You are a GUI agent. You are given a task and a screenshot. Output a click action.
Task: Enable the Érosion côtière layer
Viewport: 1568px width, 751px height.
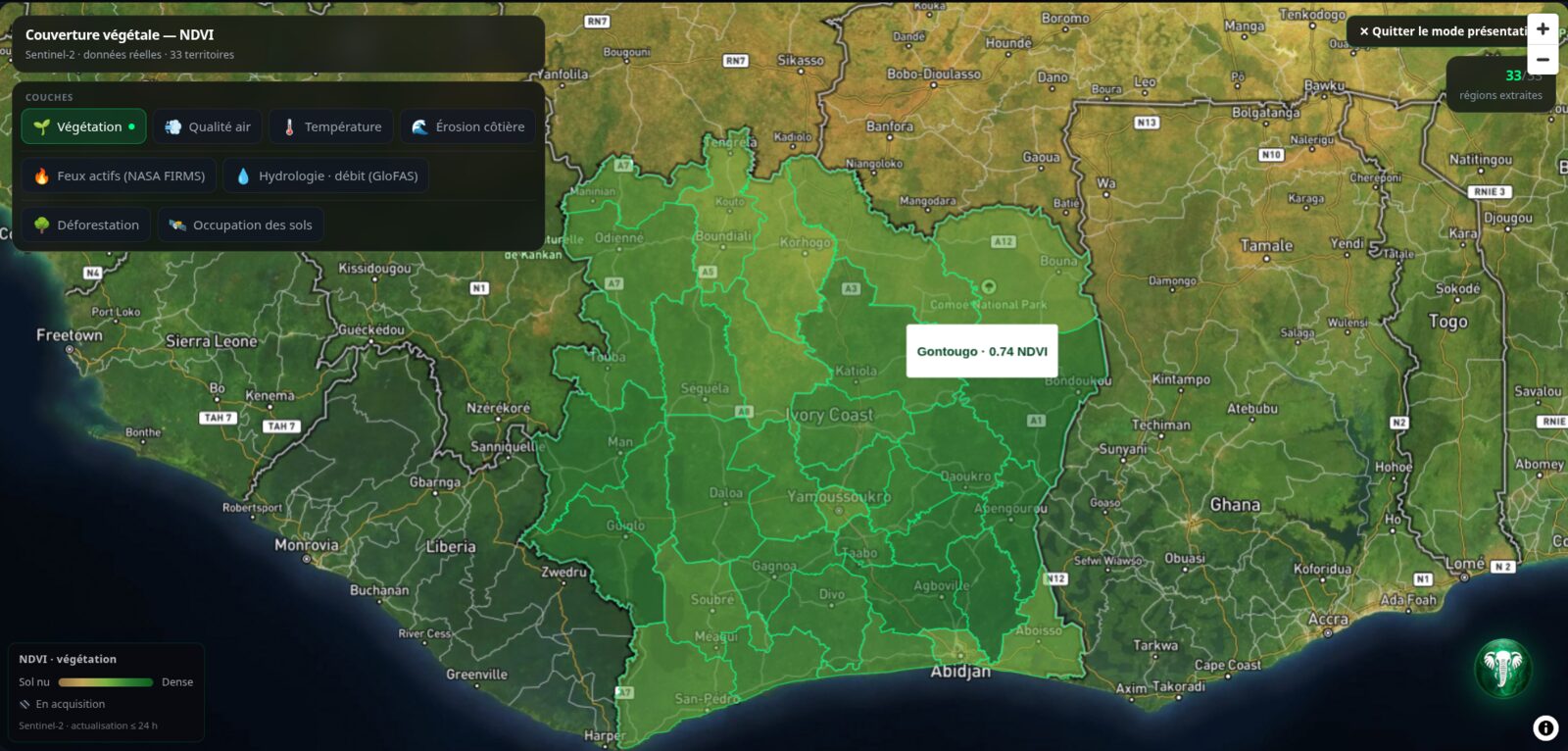click(x=467, y=126)
